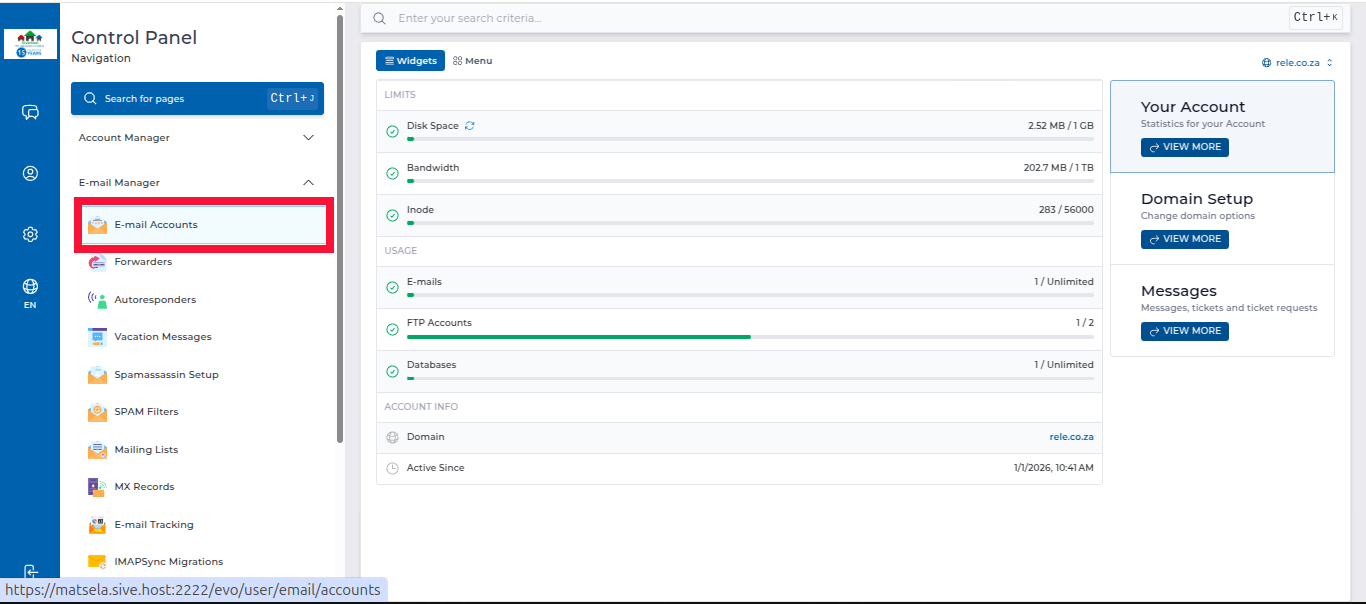Switch to the Menu view tab
Viewport: 1366px width, 604px height.
[473, 61]
